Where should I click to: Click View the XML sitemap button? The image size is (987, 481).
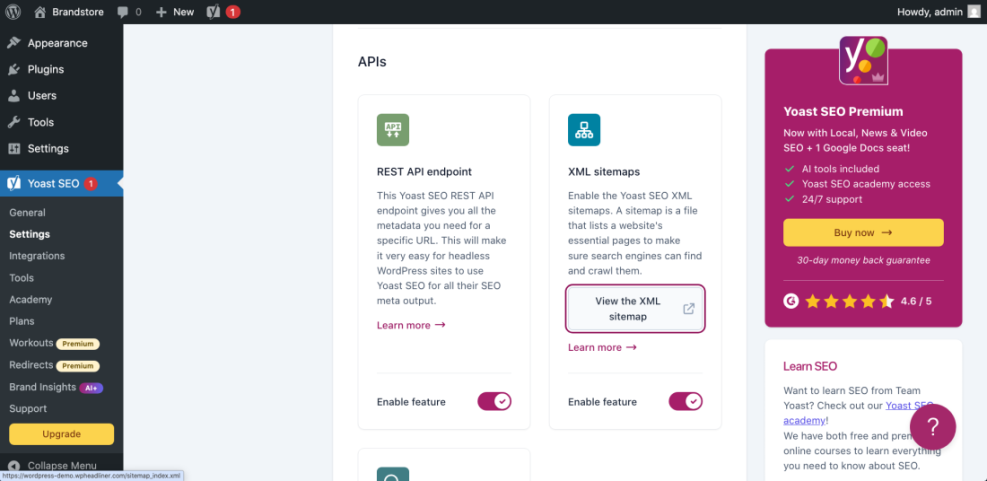636,308
